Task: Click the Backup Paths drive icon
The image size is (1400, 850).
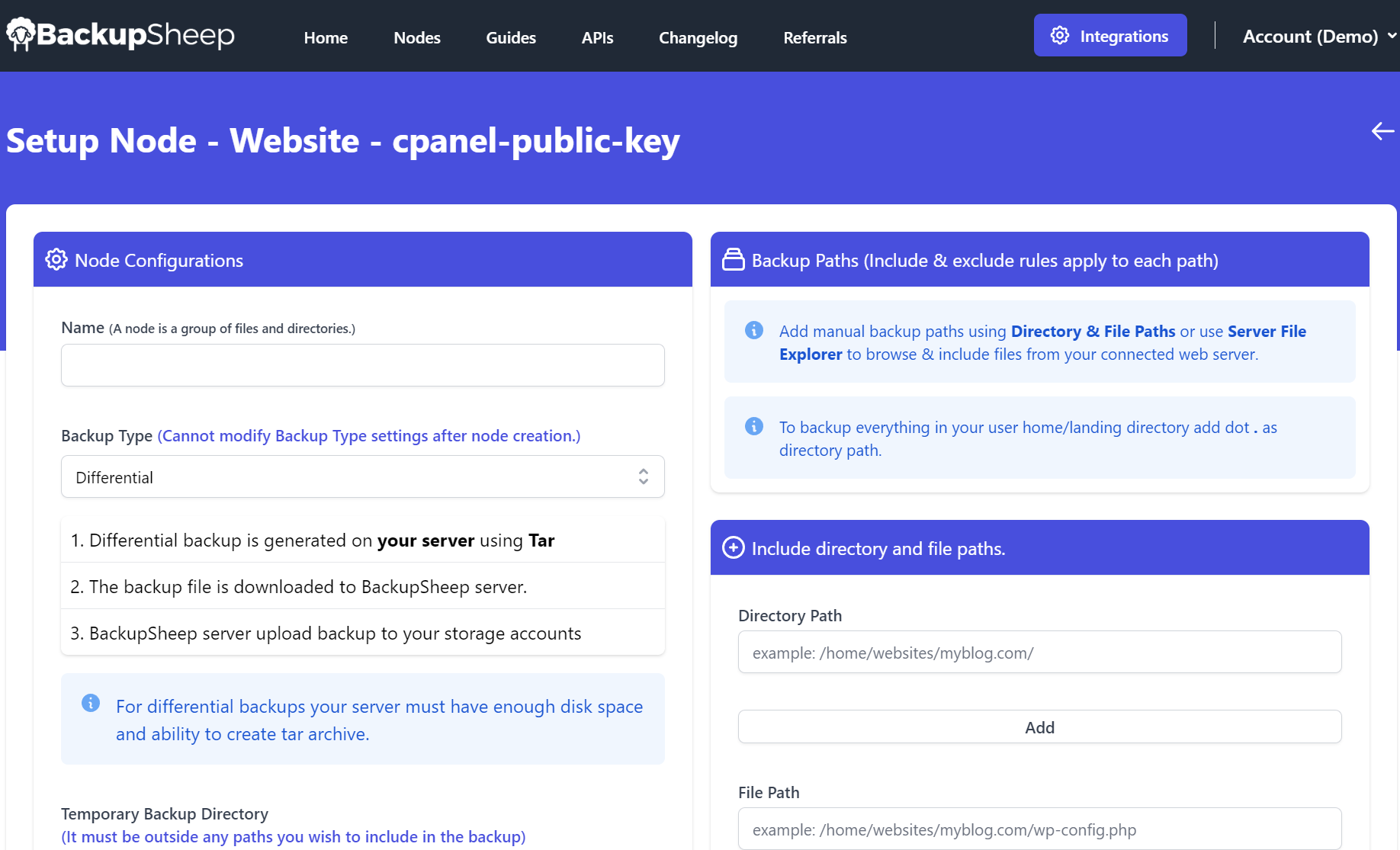Action: (x=734, y=259)
